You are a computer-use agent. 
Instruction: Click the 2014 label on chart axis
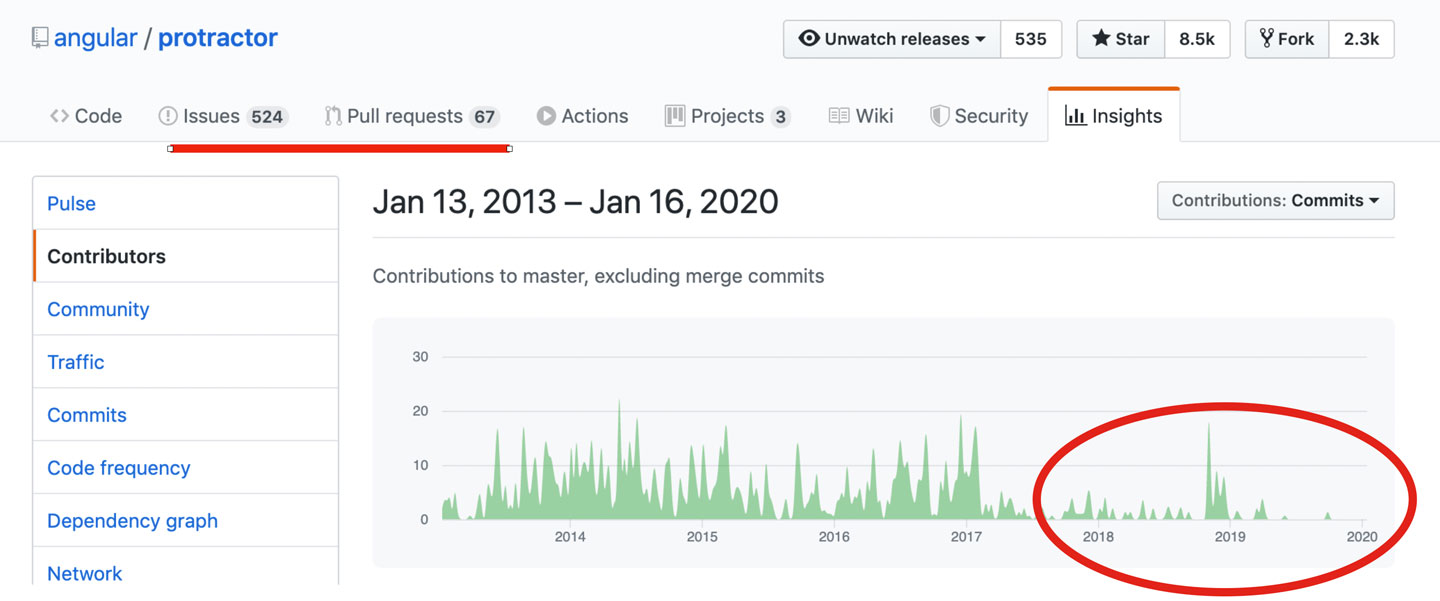point(570,537)
